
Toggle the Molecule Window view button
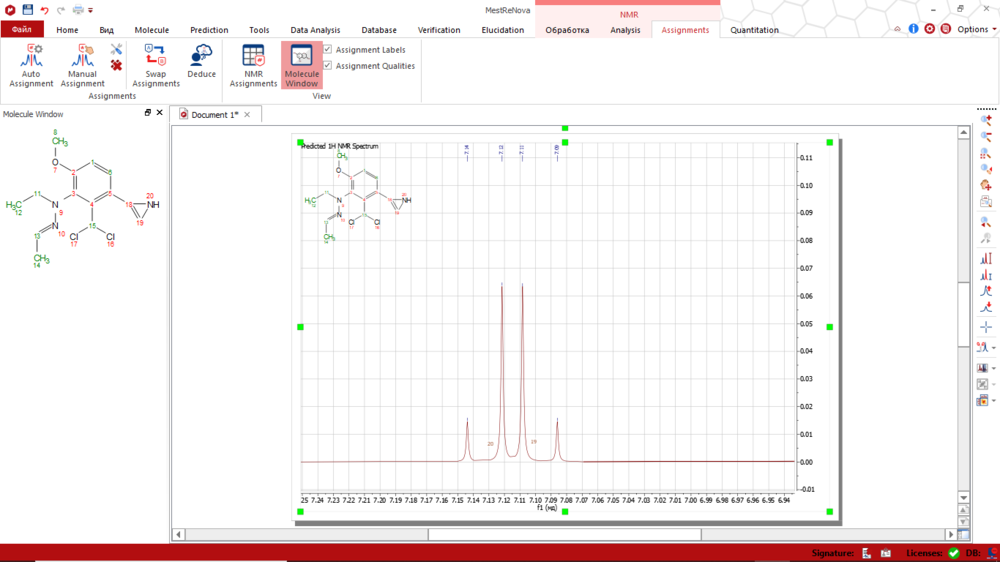point(302,66)
